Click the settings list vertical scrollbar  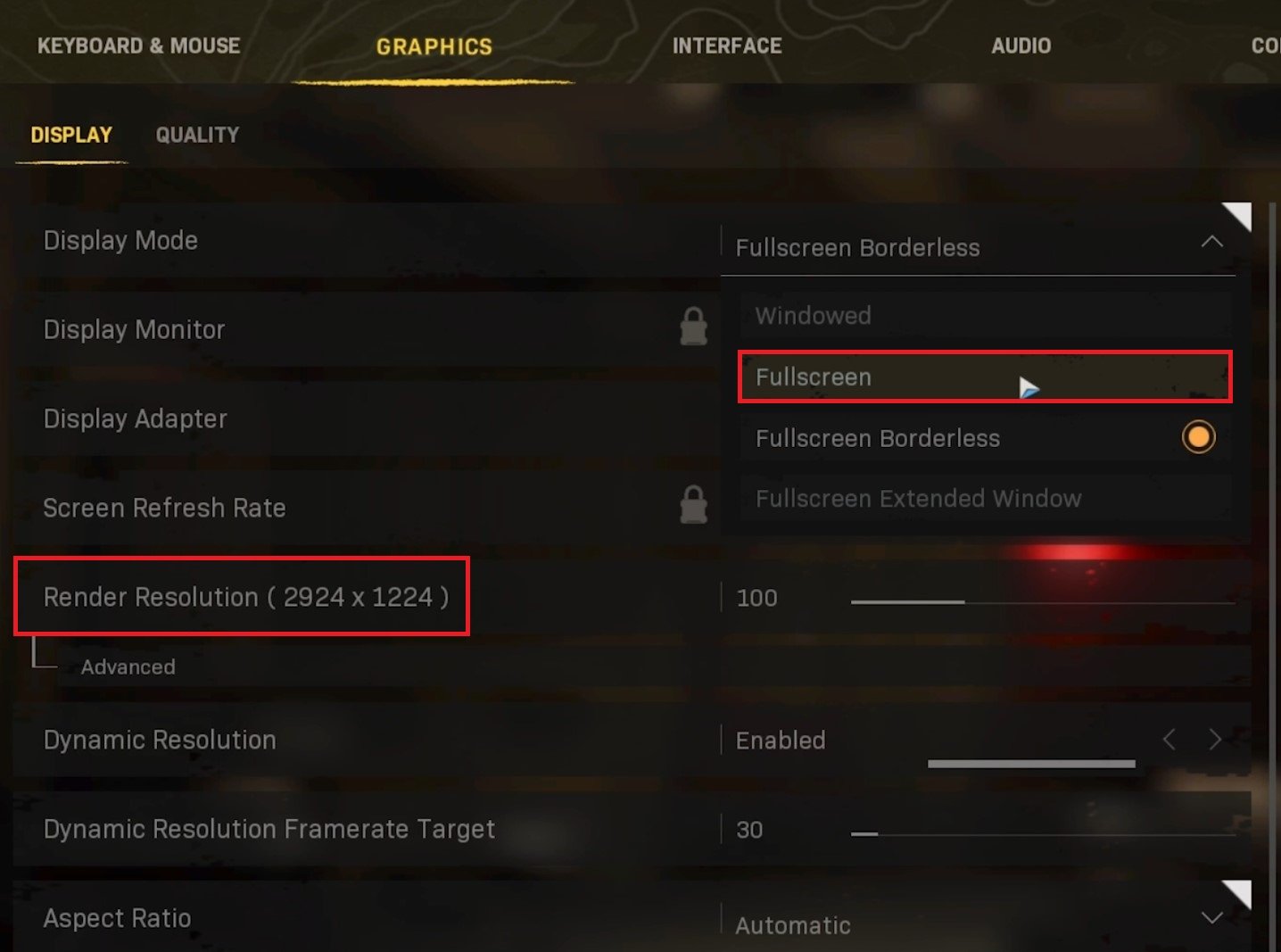(1273, 571)
